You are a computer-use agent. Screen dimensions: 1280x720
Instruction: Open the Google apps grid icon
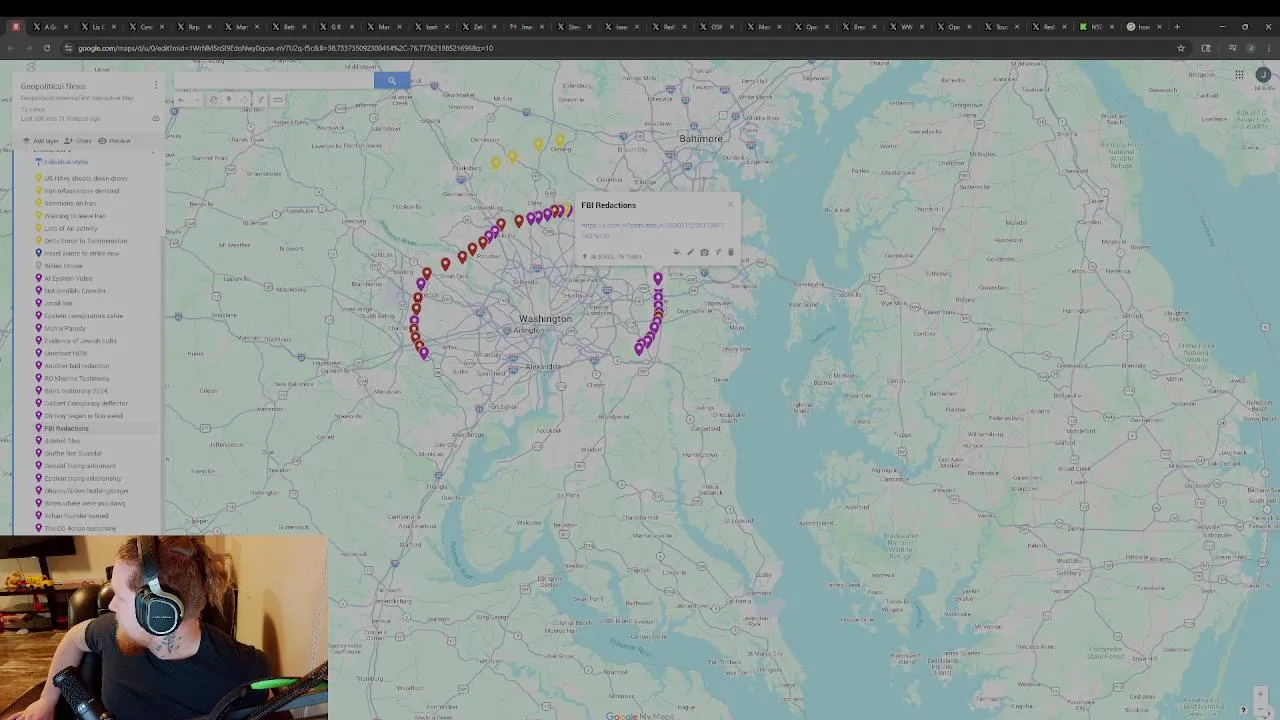pos(1239,75)
